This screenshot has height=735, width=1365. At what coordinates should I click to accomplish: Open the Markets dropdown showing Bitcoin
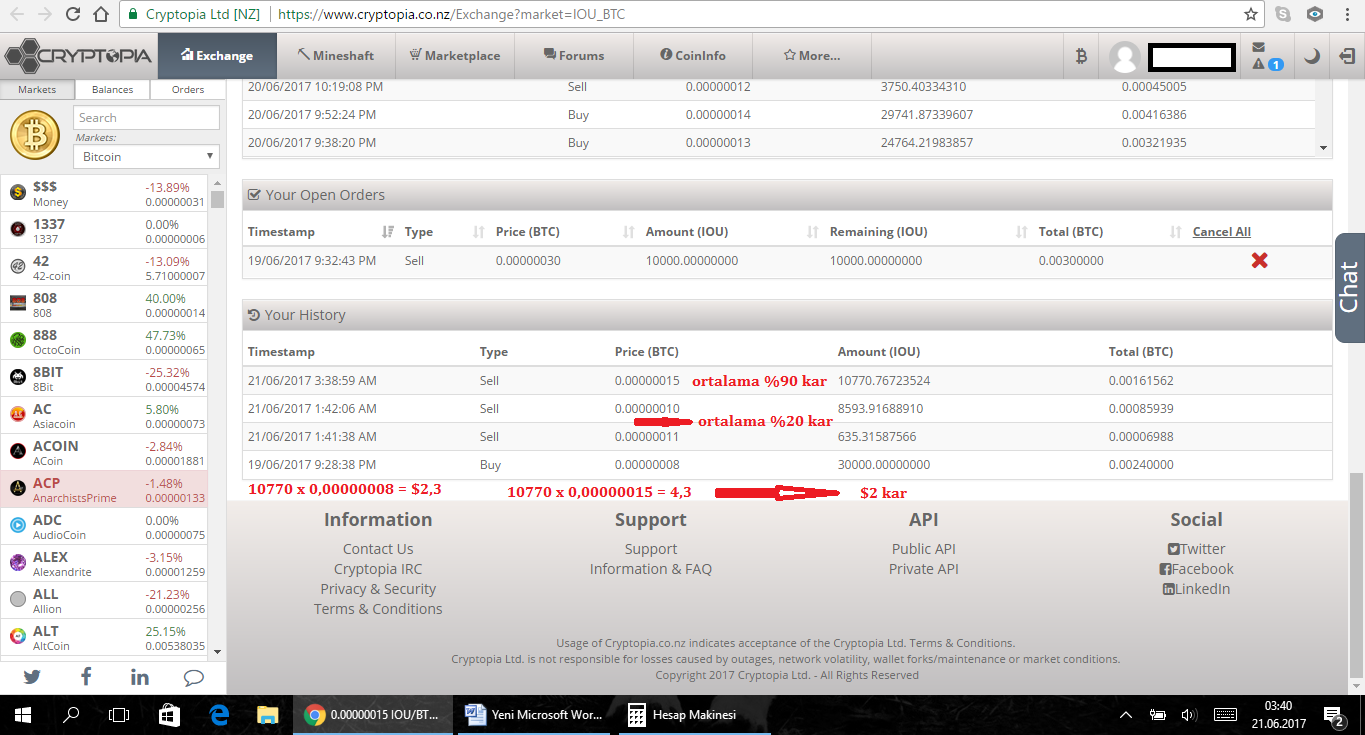point(146,157)
